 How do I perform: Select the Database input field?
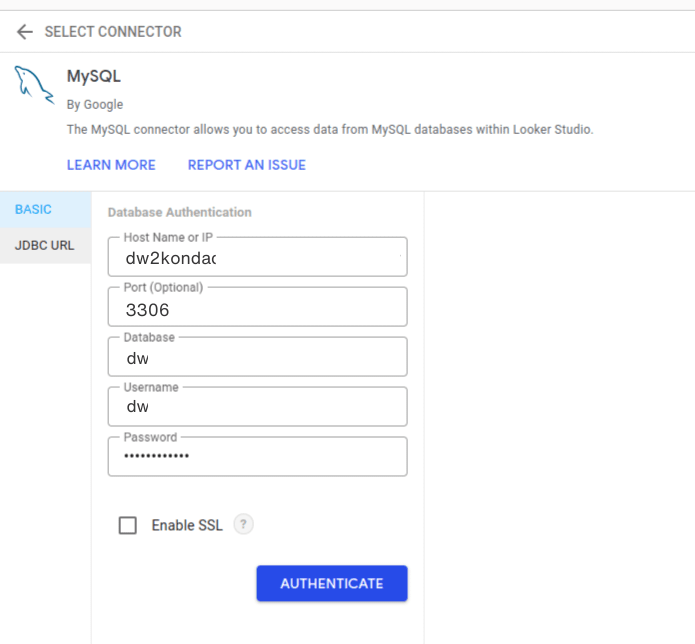(257, 358)
